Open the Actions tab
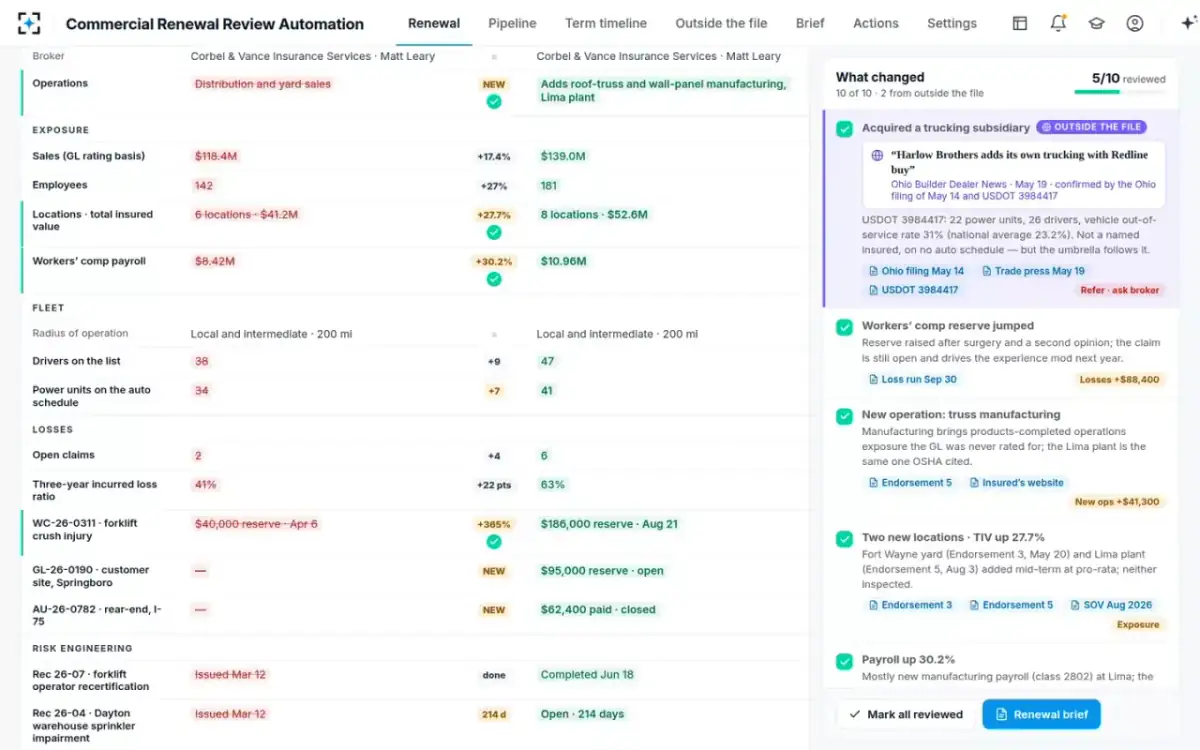1200x750 pixels. [876, 23]
